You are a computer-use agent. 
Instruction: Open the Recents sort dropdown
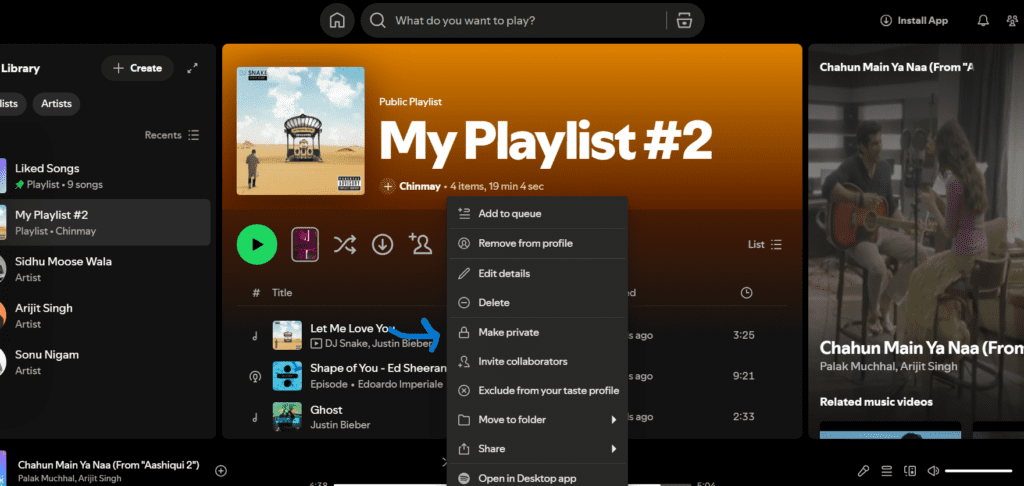coord(172,135)
